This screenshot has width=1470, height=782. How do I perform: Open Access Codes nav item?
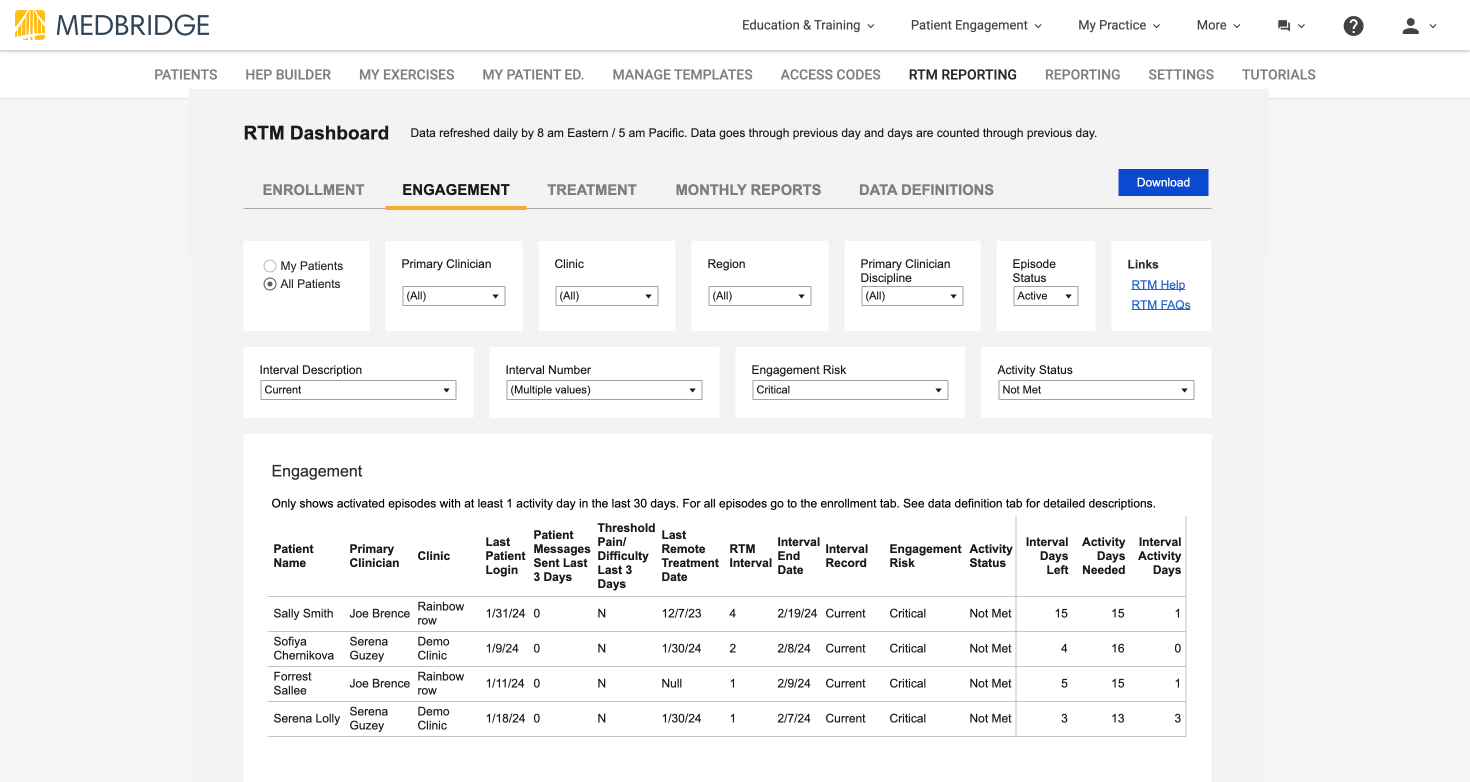[831, 75]
